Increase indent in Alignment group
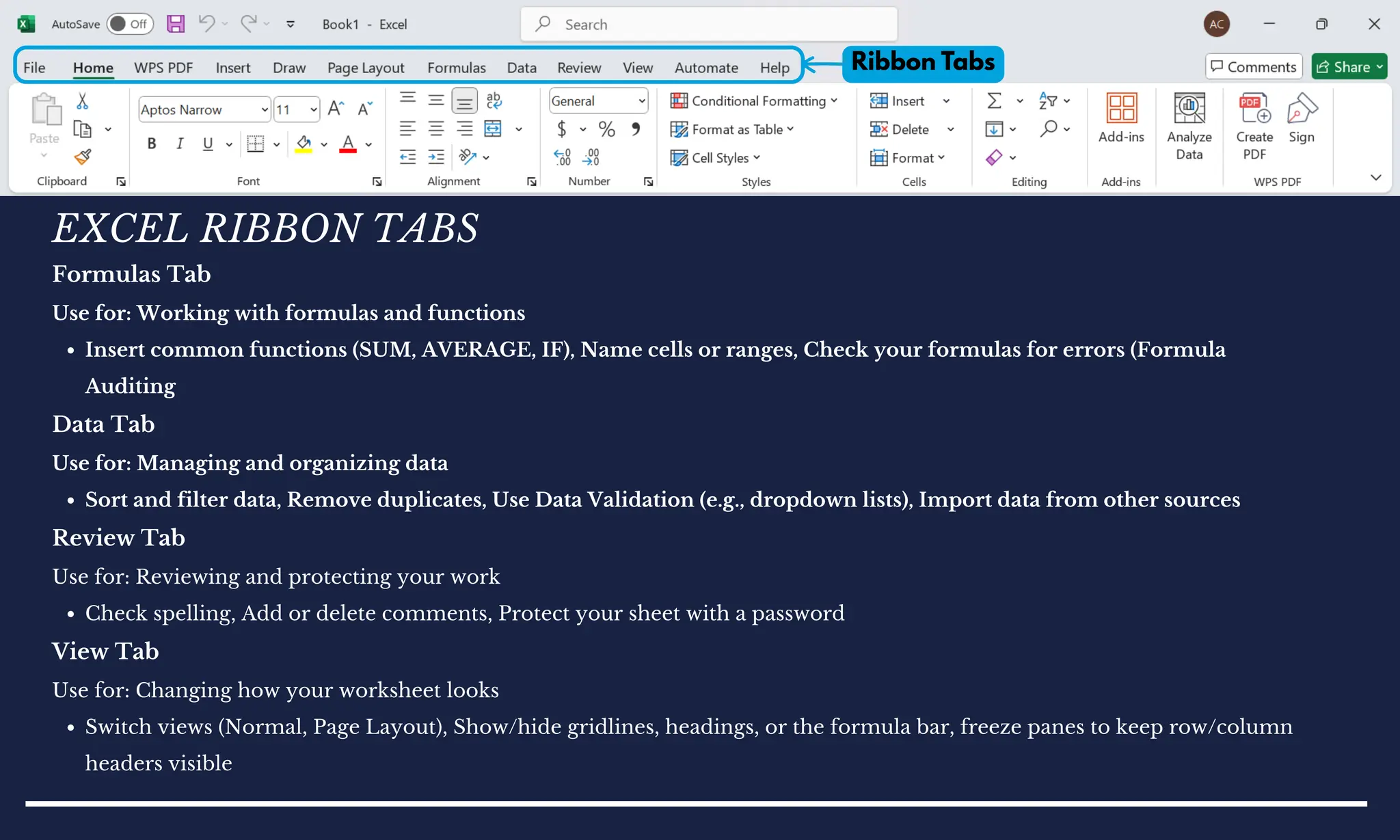The height and width of the screenshot is (840, 1400). point(436,157)
